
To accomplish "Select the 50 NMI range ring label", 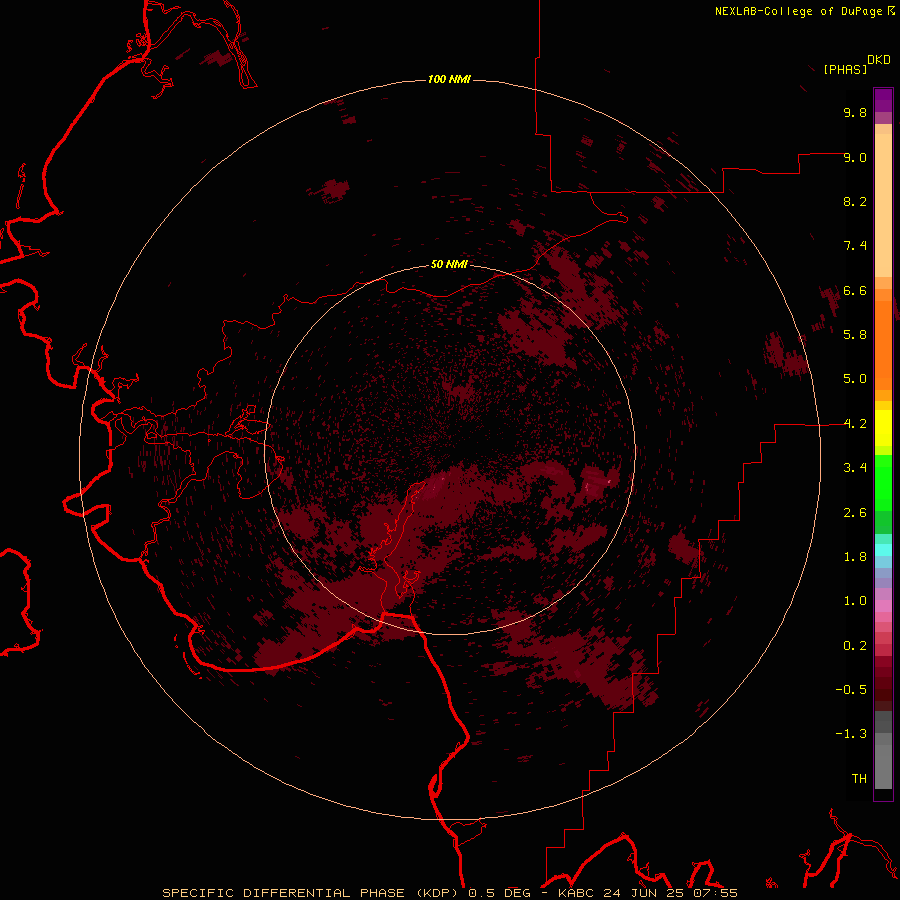I will 449,264.
